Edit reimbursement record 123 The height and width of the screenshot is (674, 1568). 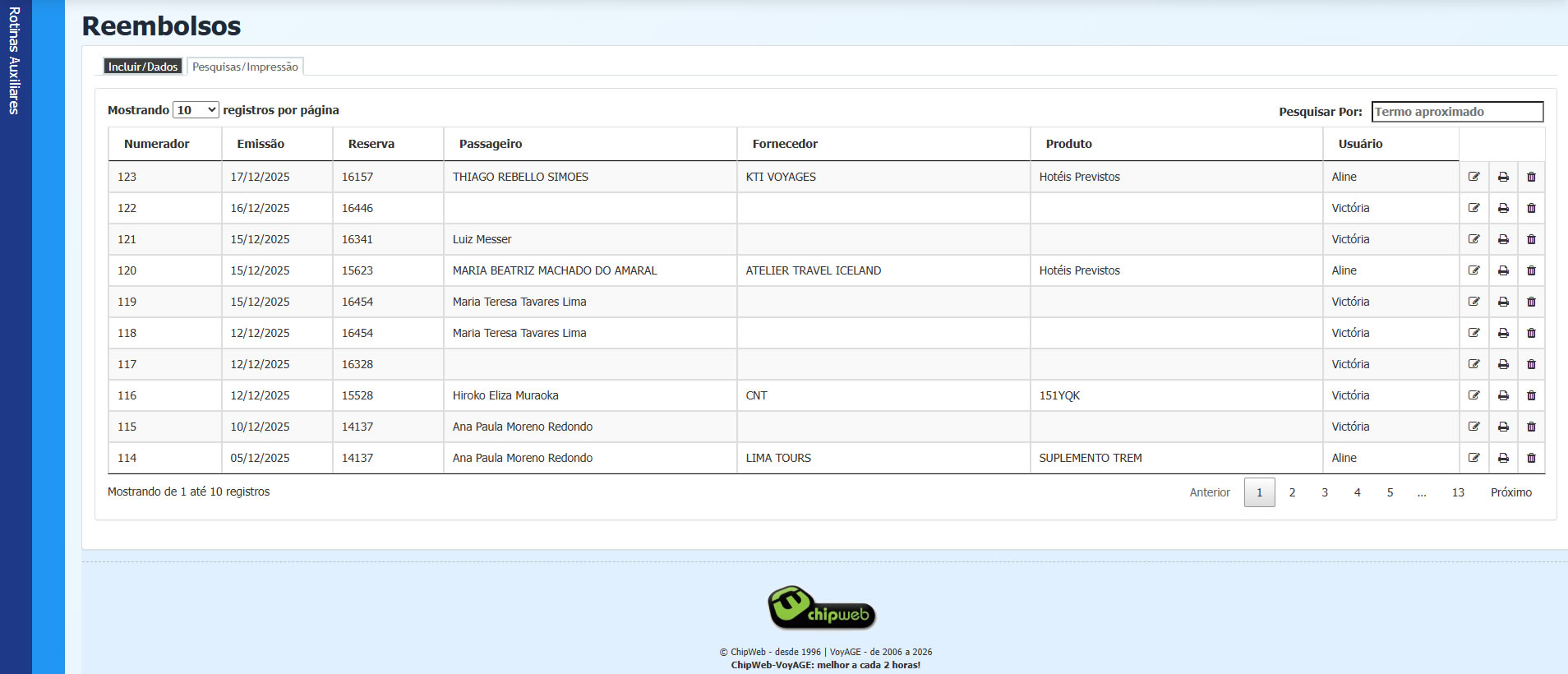point(1473,177)
